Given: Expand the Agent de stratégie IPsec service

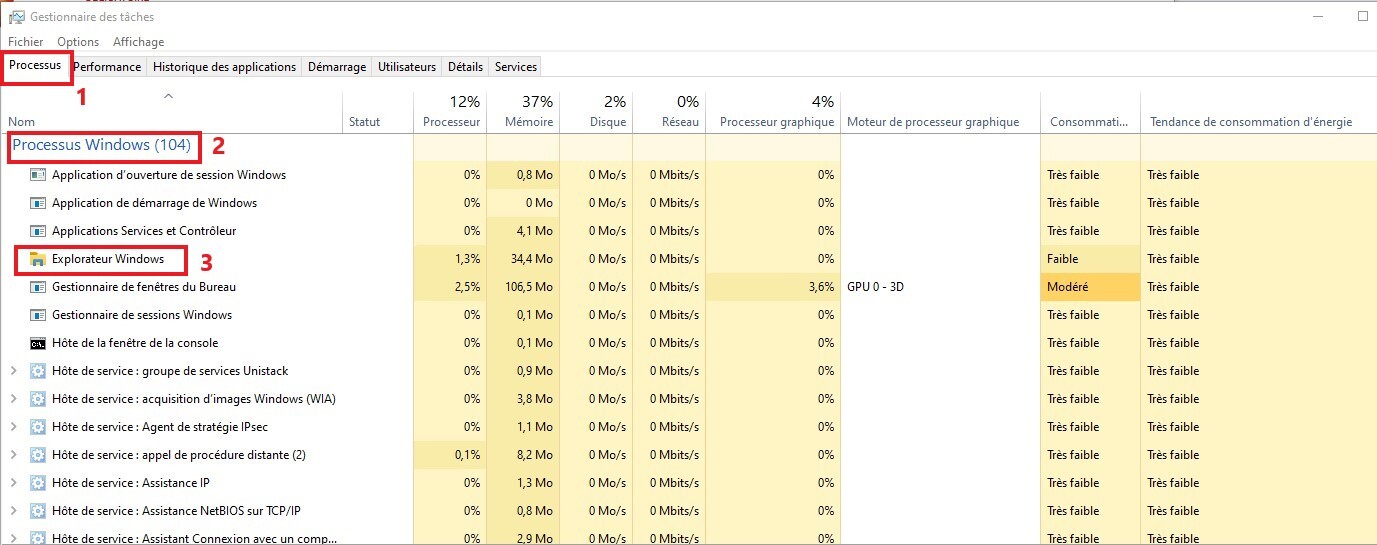Looking at the screenshot, I should pyautogui.click(x=13, y=427).
